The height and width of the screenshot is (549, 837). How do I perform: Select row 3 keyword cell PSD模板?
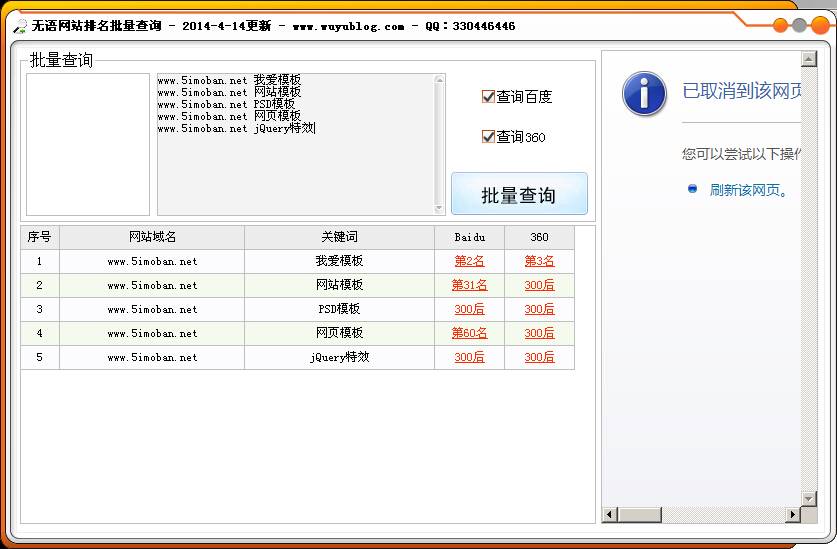coord(339,309)
